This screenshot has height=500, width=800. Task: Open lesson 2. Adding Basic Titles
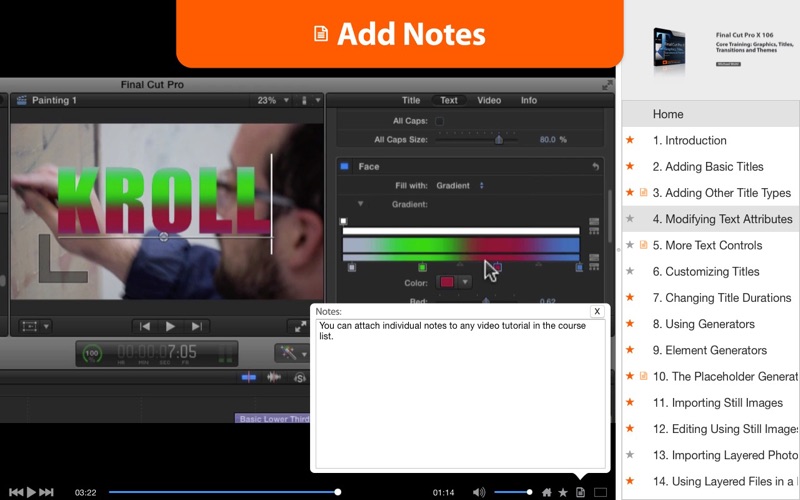coord(708,166)
